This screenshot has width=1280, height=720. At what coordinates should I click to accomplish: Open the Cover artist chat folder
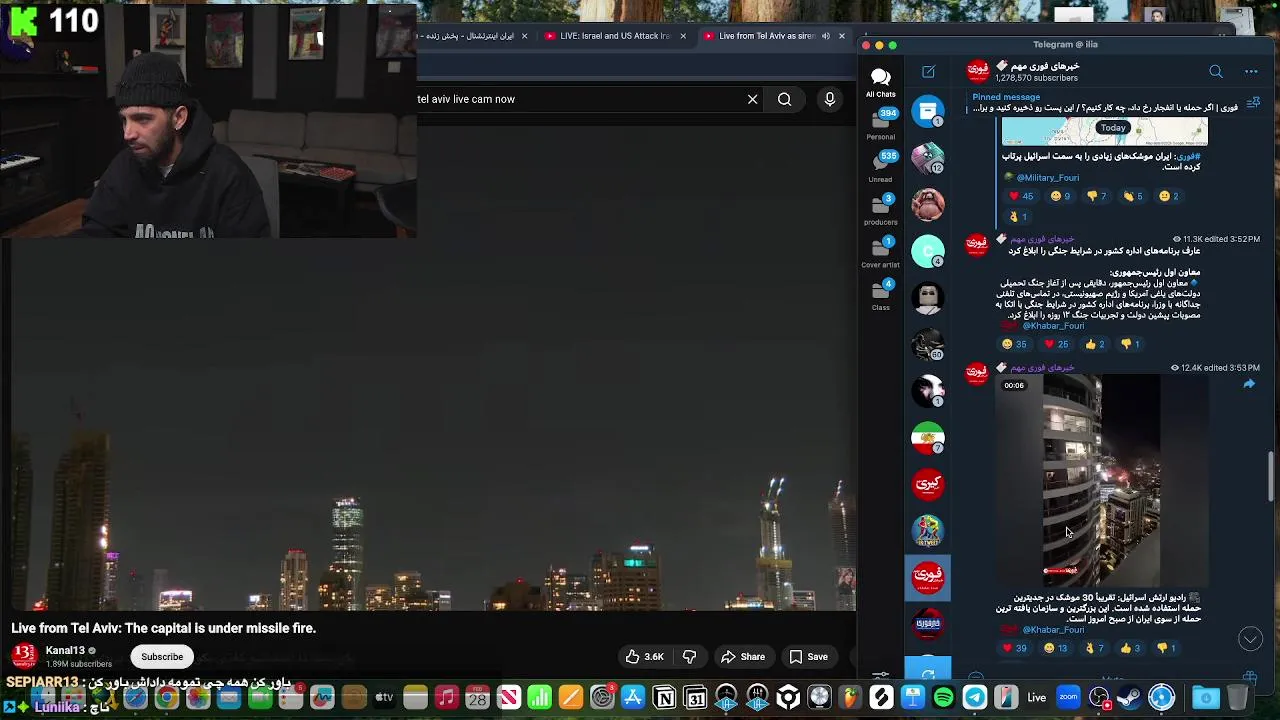click(880, 252)
